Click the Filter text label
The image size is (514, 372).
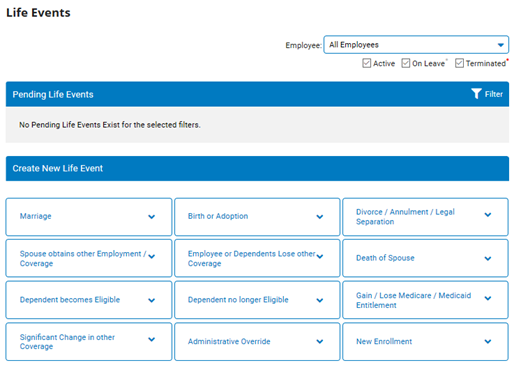[x=494, y=94]
